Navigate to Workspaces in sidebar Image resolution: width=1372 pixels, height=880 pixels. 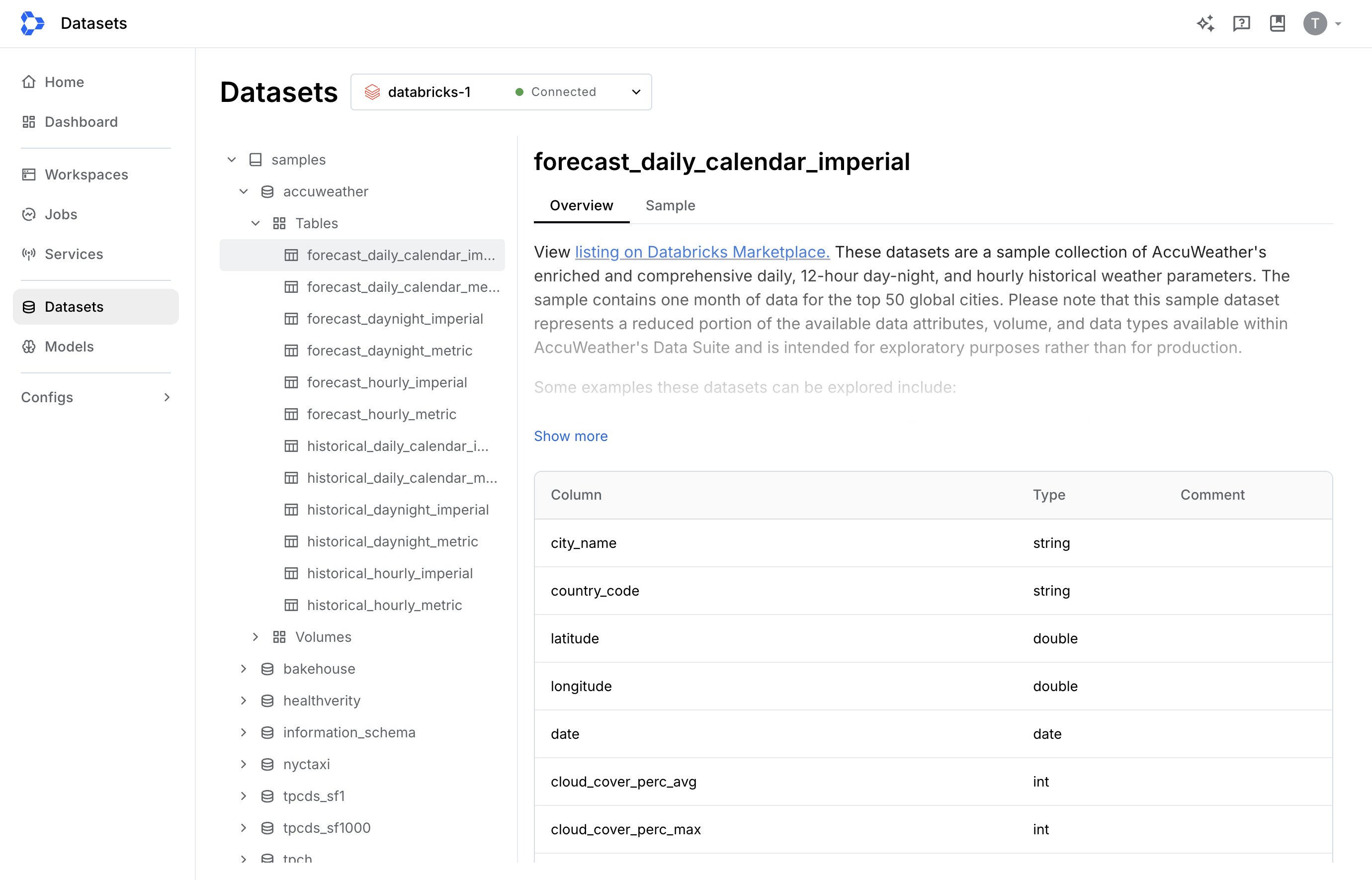[86, 175]
